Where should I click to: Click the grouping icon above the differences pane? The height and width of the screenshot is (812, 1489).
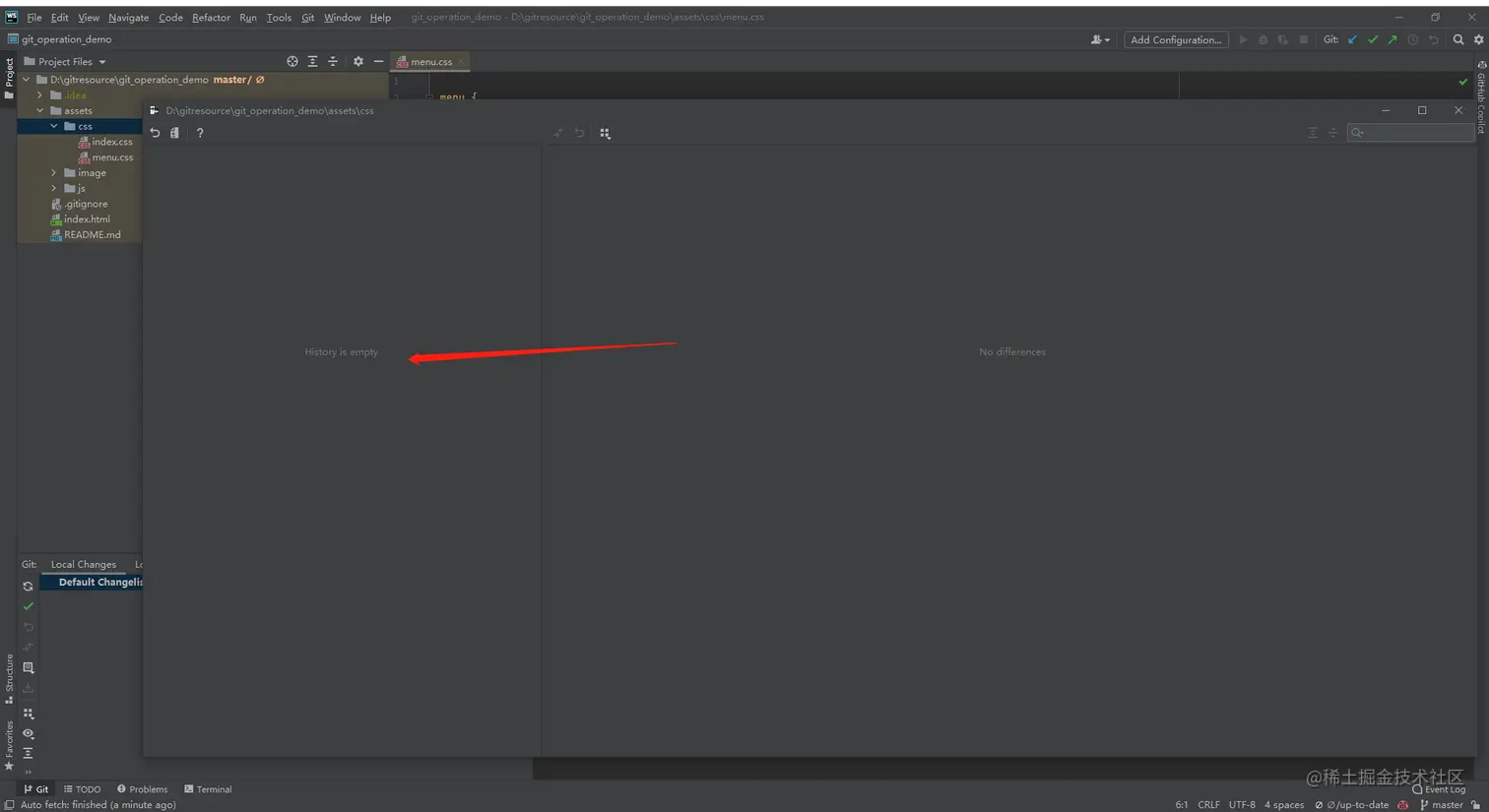coord(605,133)
